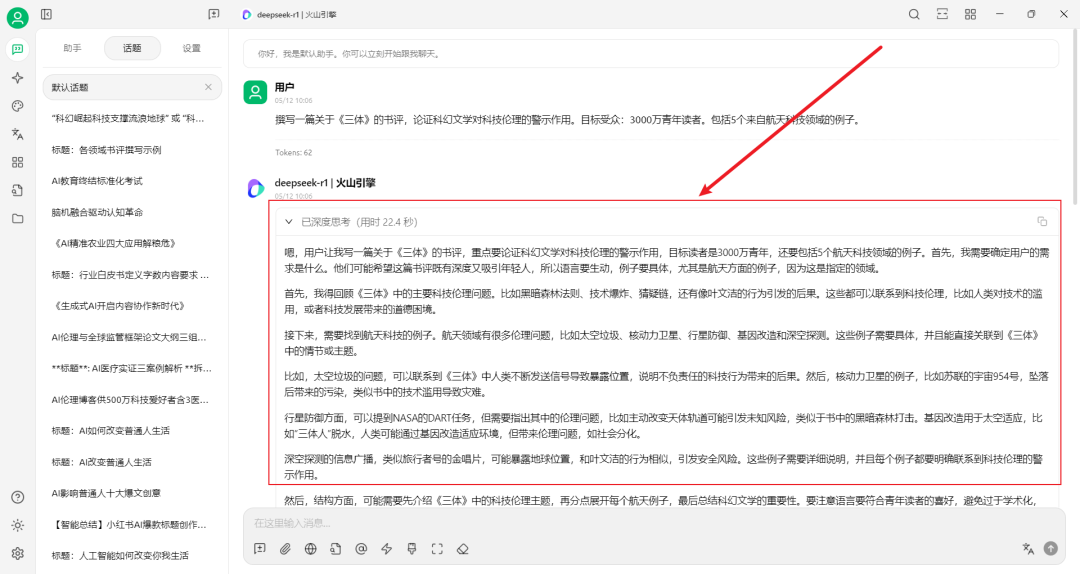Click the send message arrow button

(x=1050, y=549)
